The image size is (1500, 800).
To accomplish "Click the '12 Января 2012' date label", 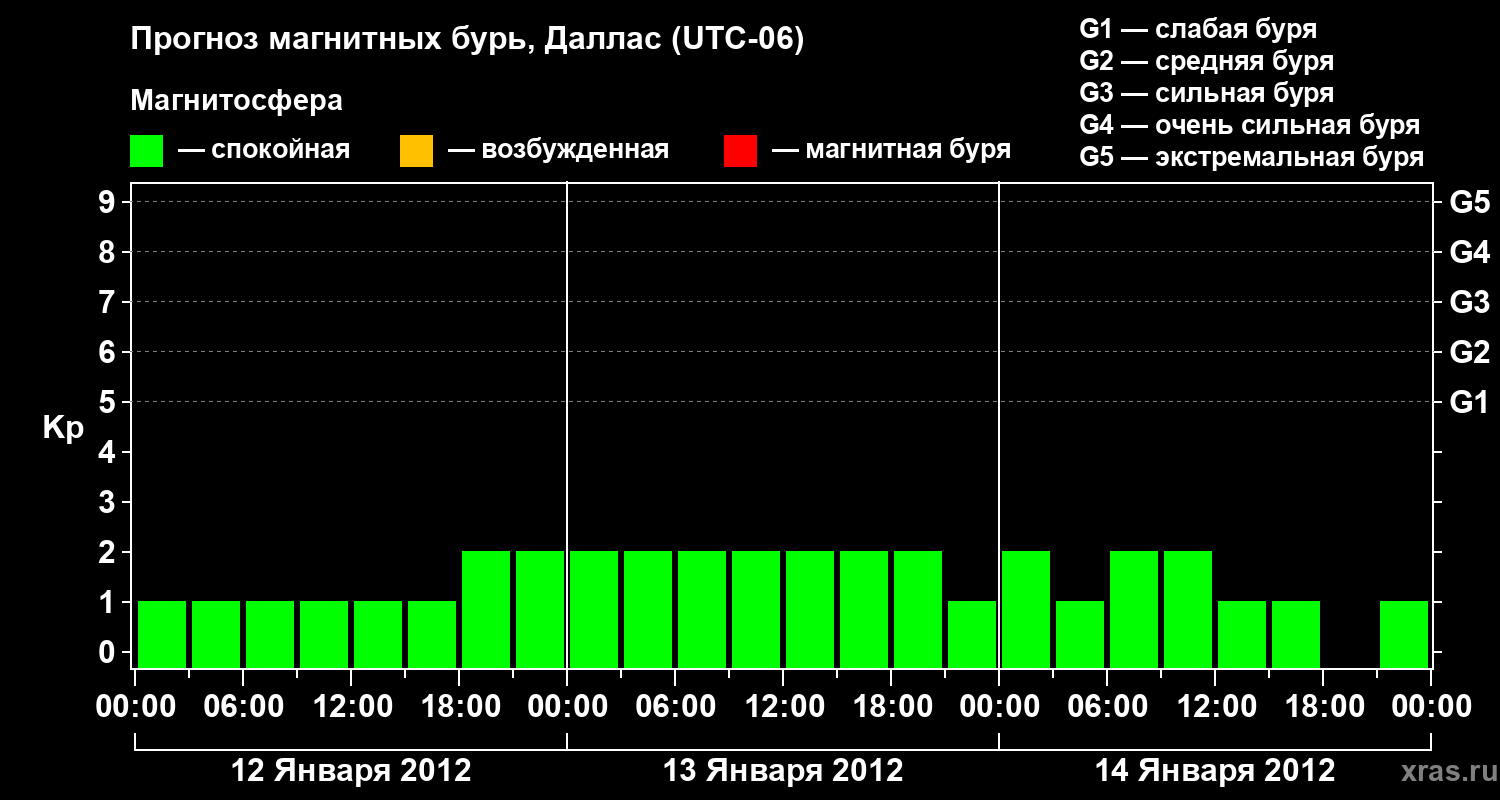I will click(x=351, y=771).
